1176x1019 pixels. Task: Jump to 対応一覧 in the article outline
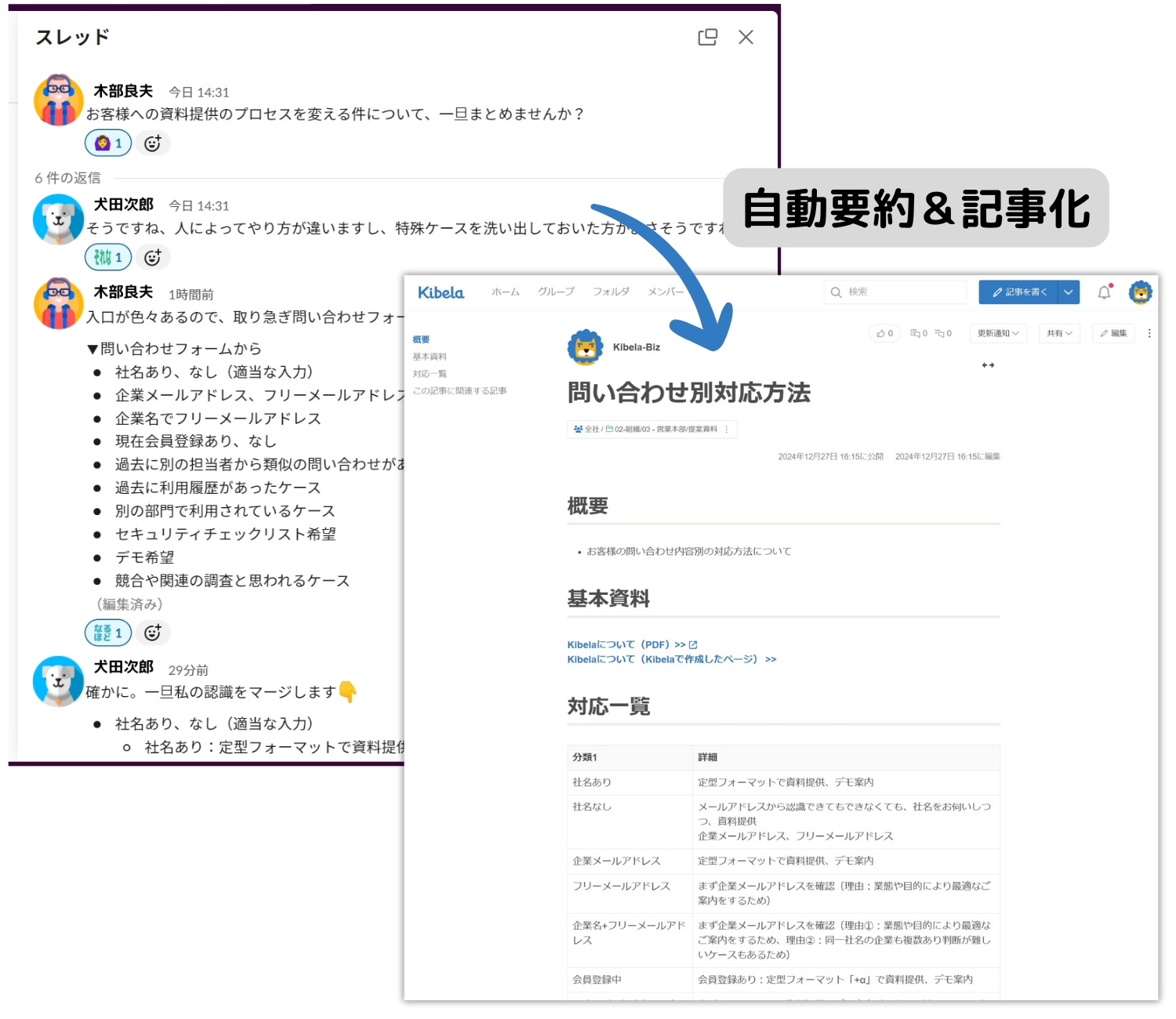430,374
